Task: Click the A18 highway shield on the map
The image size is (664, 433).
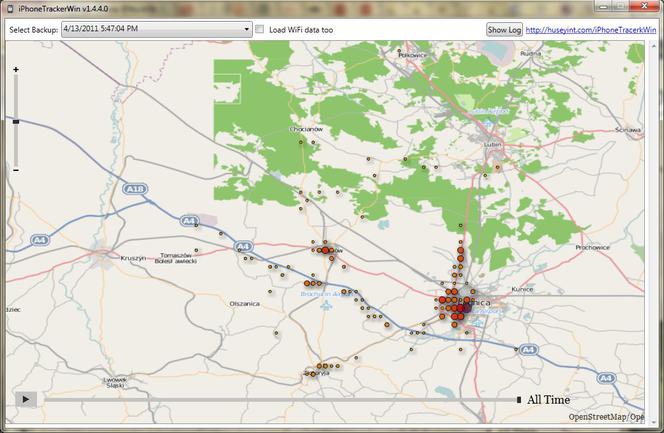Action: coord(135,189)
